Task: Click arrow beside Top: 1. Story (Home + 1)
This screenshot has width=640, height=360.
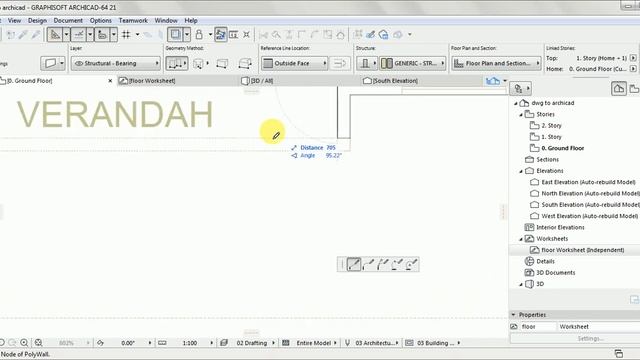Action: [x=633, y=58]
